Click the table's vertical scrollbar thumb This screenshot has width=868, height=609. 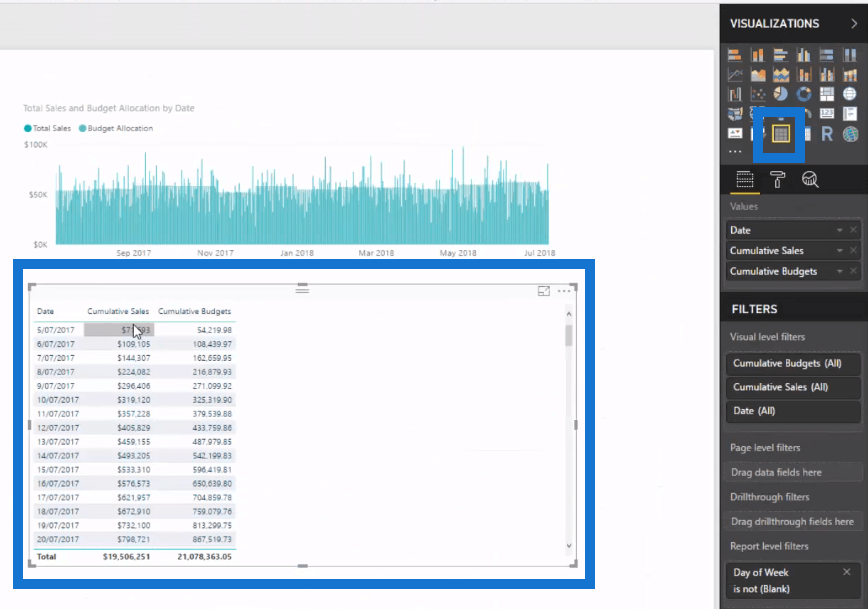569,335
